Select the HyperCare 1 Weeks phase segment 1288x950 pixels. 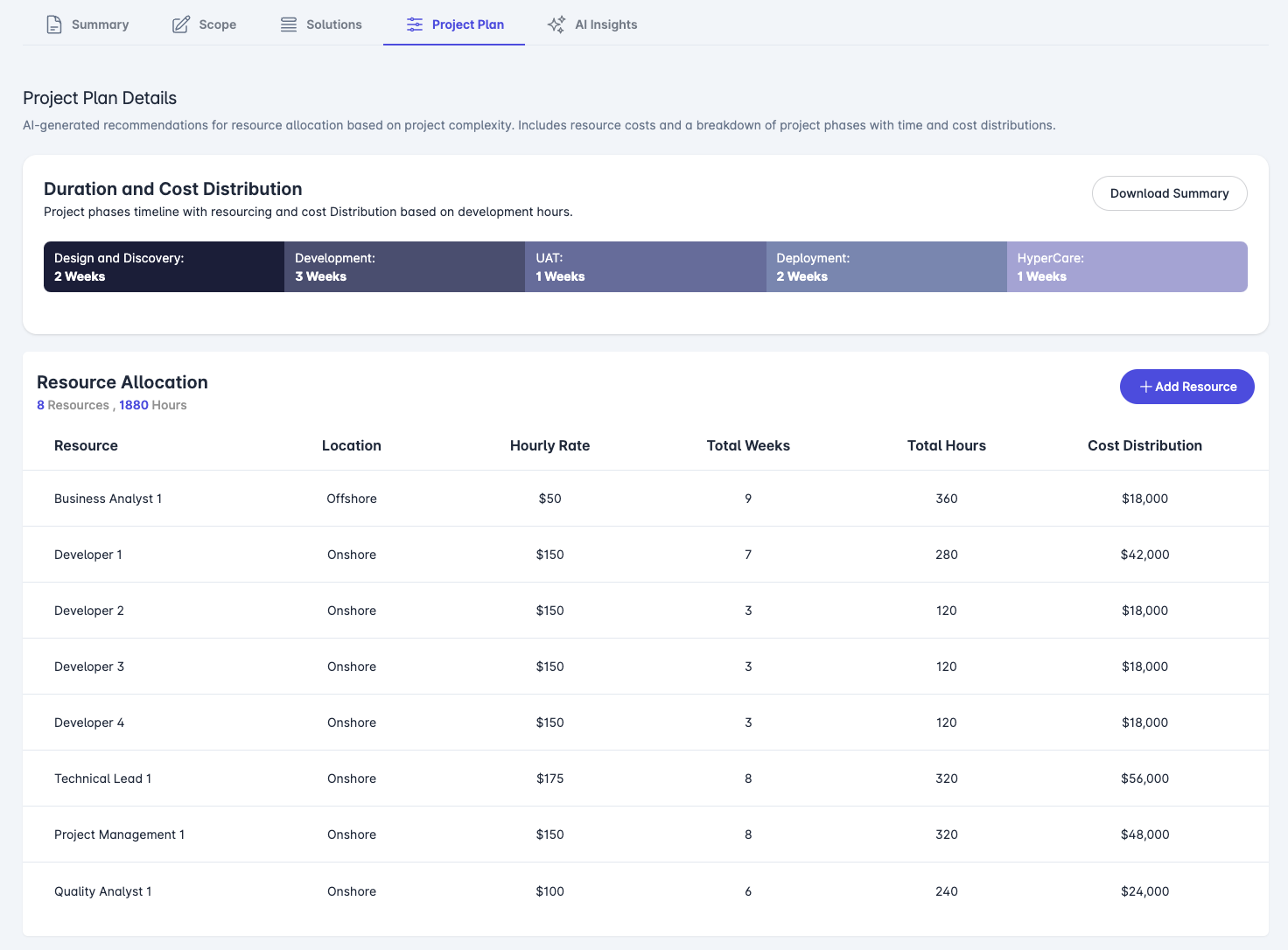click(1127, 267)
